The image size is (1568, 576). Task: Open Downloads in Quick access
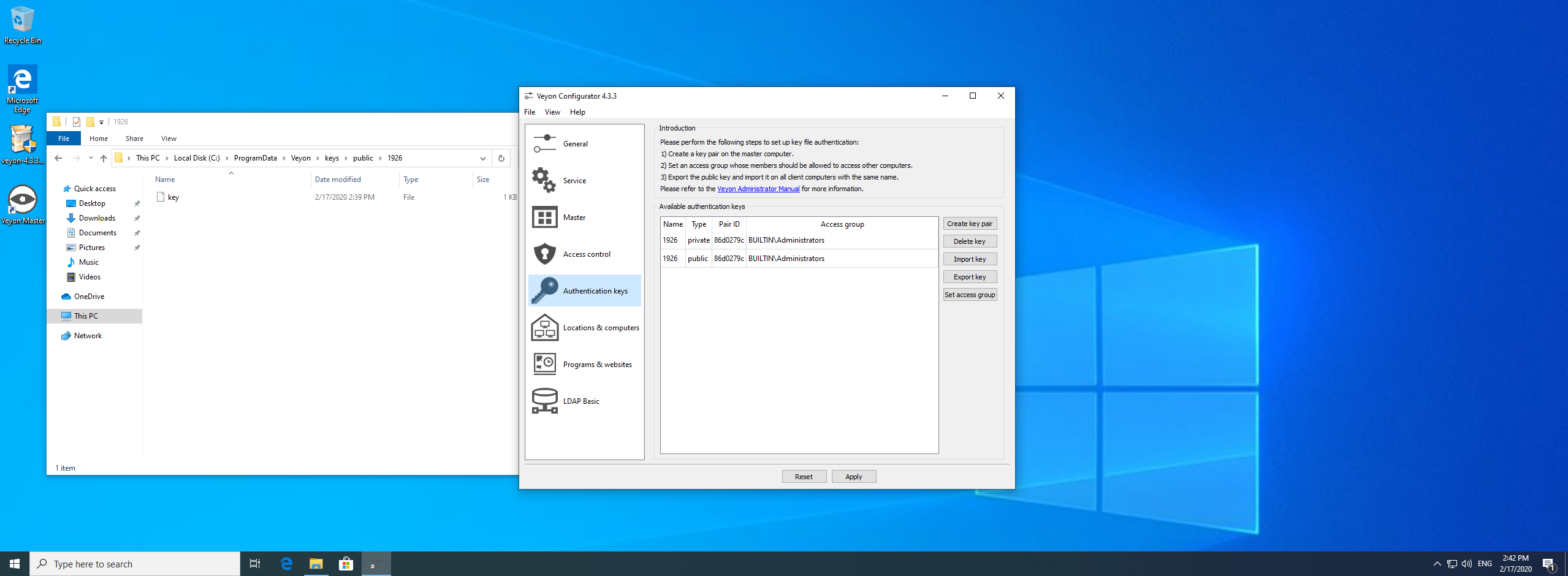pyautogui.click(x=97, y=218)
